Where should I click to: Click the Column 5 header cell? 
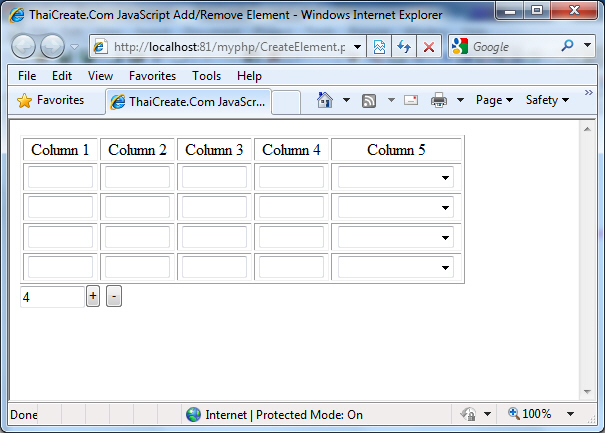tap(396, 150)
